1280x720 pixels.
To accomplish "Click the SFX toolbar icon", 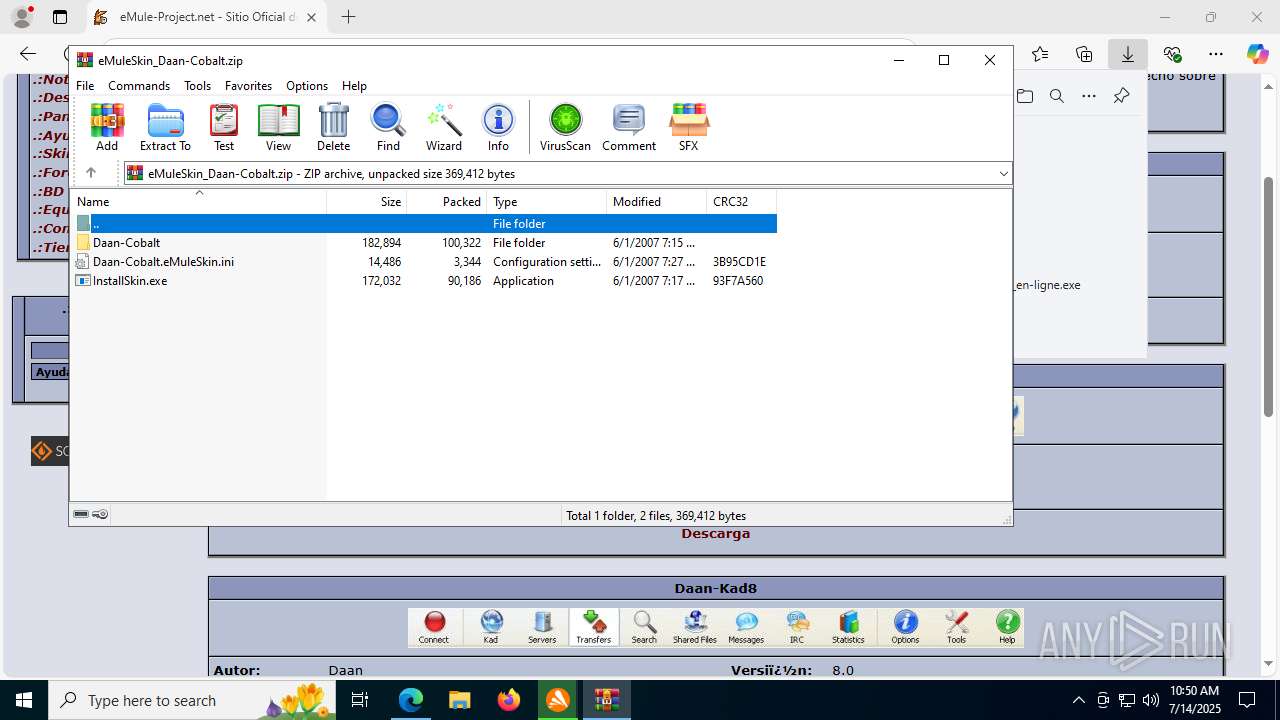I will click(x=688, y=127).
